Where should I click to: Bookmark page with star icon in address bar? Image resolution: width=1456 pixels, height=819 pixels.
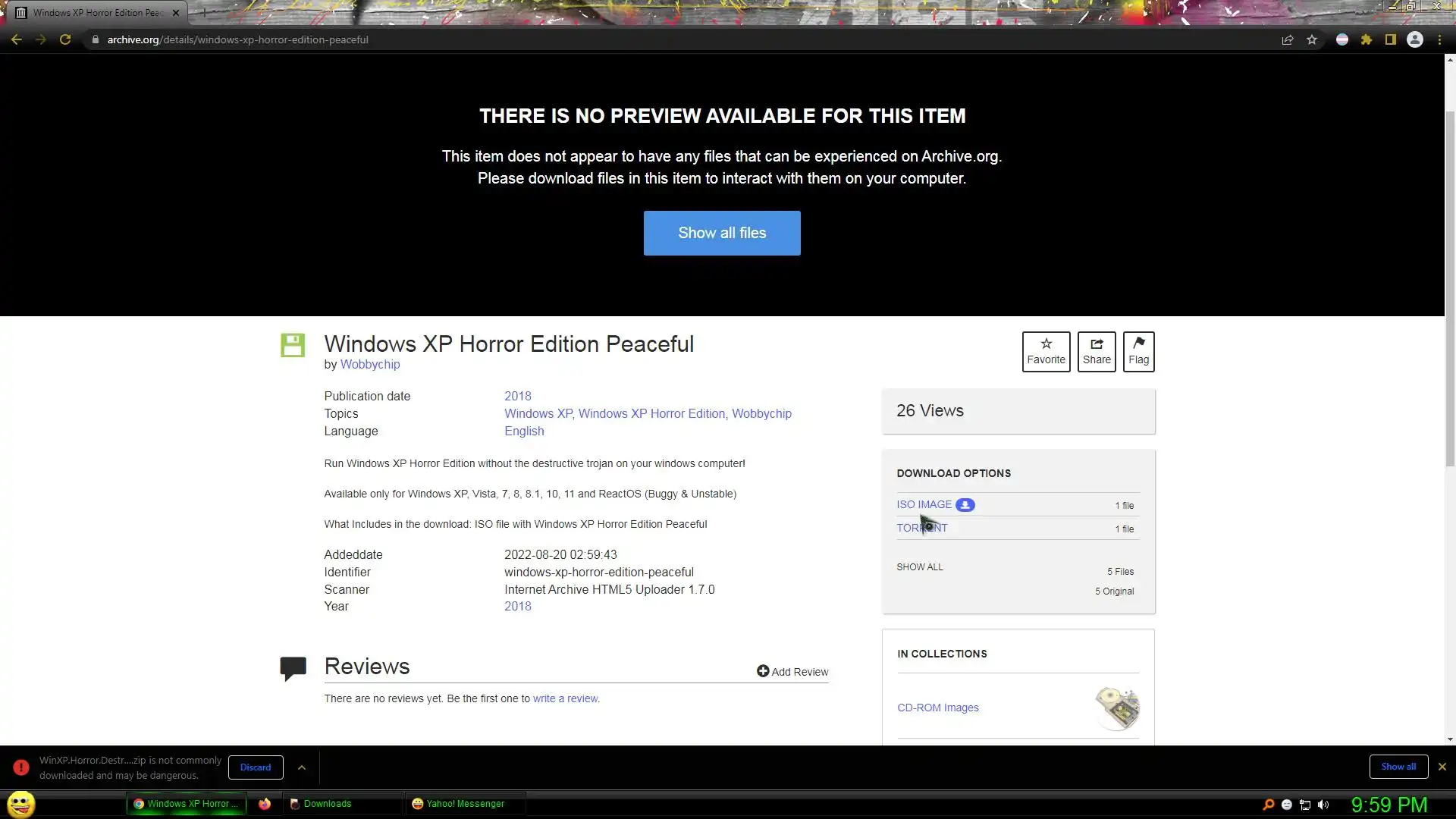coord(1312,39)
